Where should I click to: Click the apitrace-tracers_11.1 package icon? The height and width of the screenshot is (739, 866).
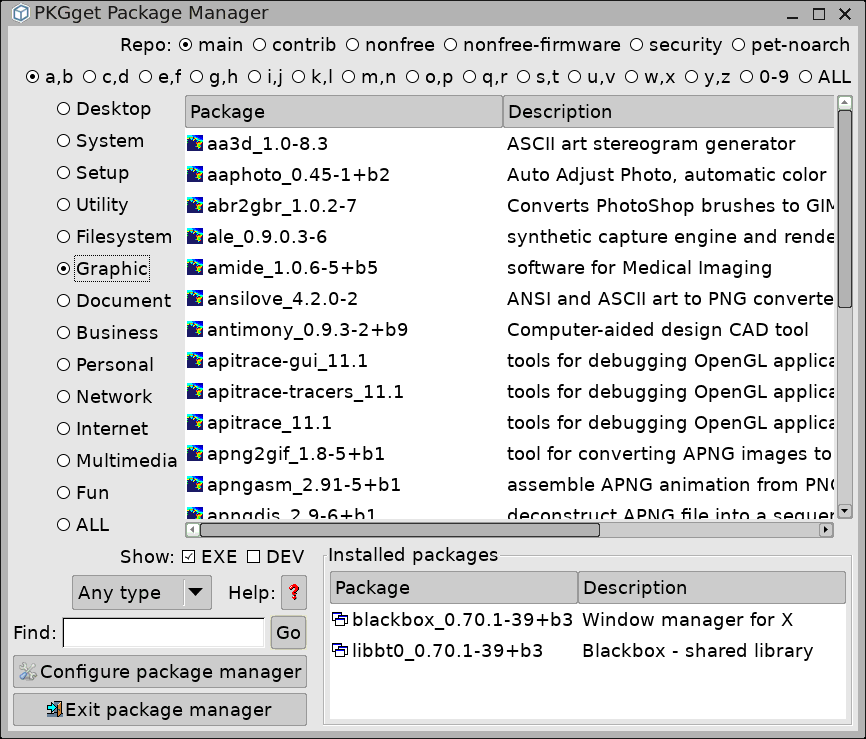pyautogui.click(x=195, y=391)
